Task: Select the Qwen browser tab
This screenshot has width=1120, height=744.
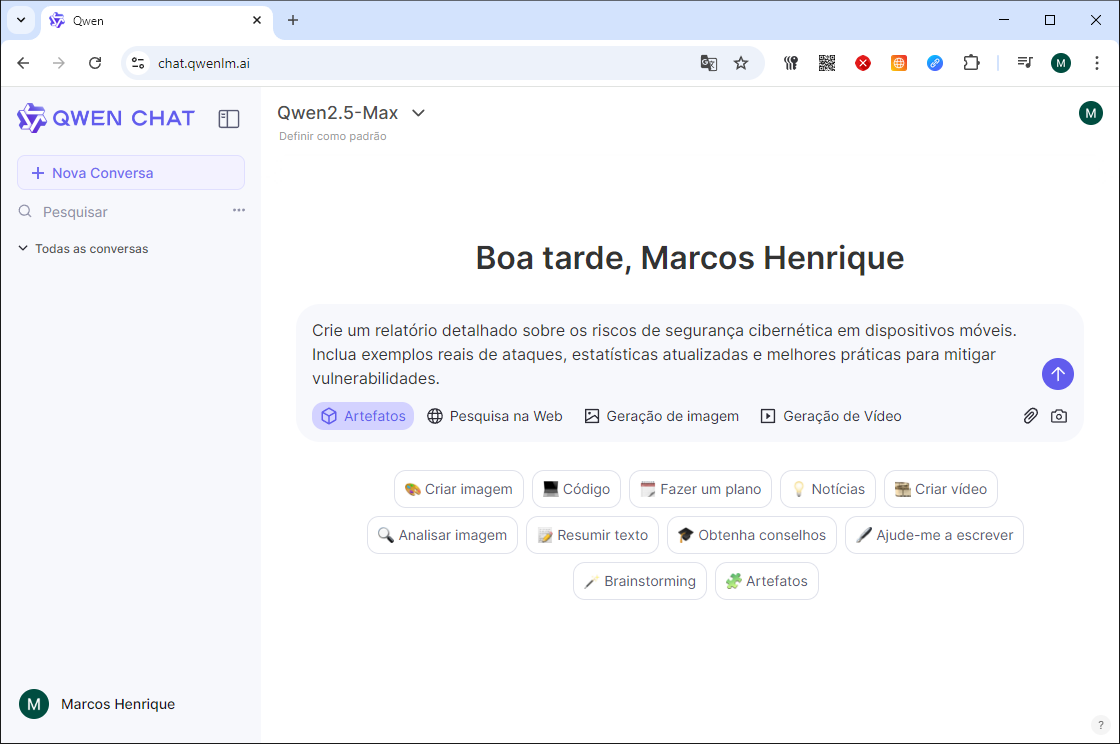Action: [156, 21]
